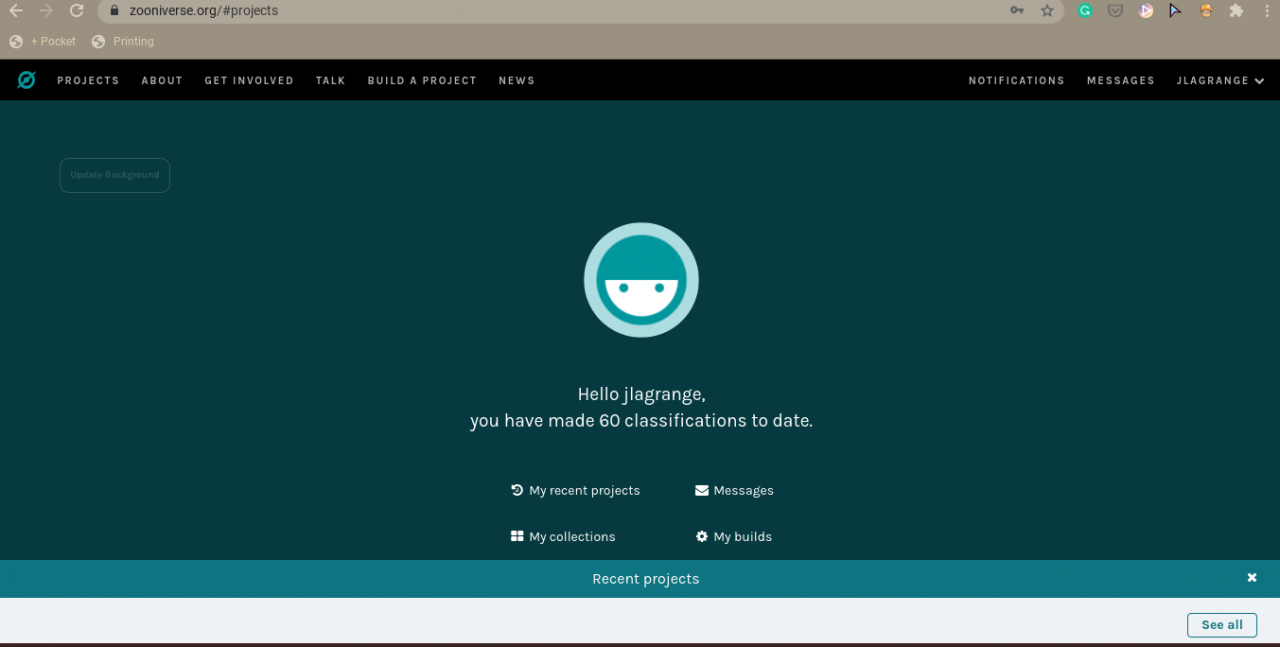Click the address bar URL field
The width and height of the screenshot is (1280, 647).
pyautogui.click(x=580, y=11)
